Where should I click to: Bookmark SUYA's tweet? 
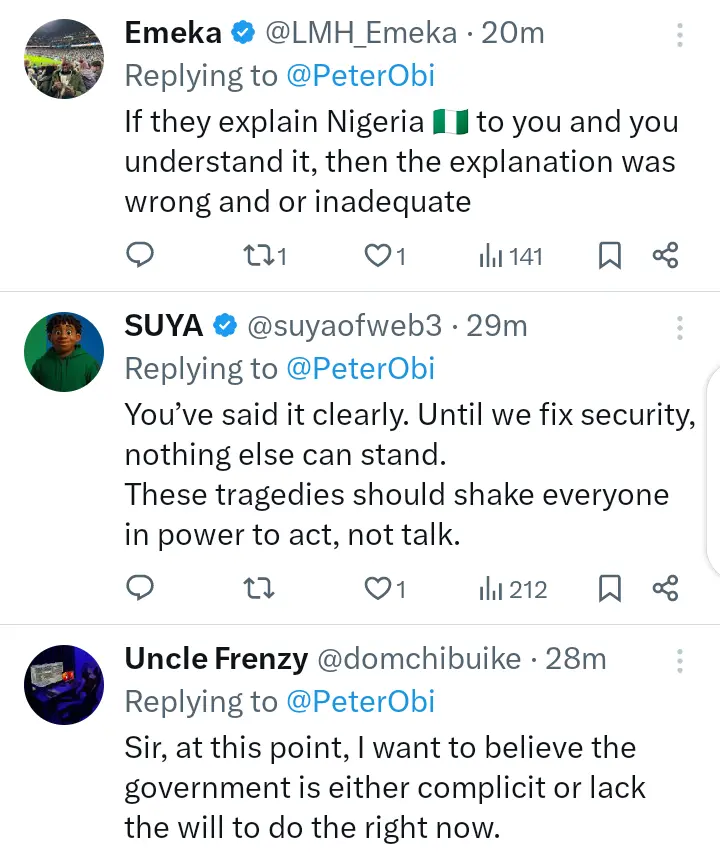click(x=609, y=588)
